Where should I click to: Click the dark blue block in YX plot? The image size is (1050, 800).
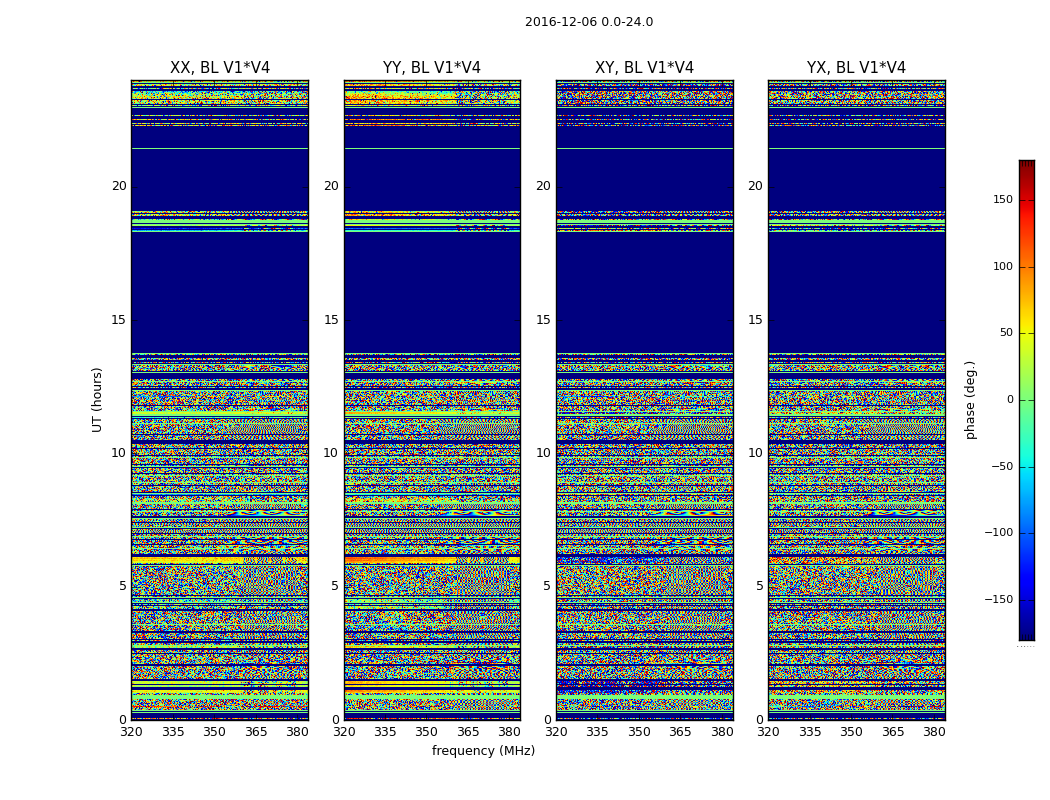pyautogui.click(x=856, y=293)
